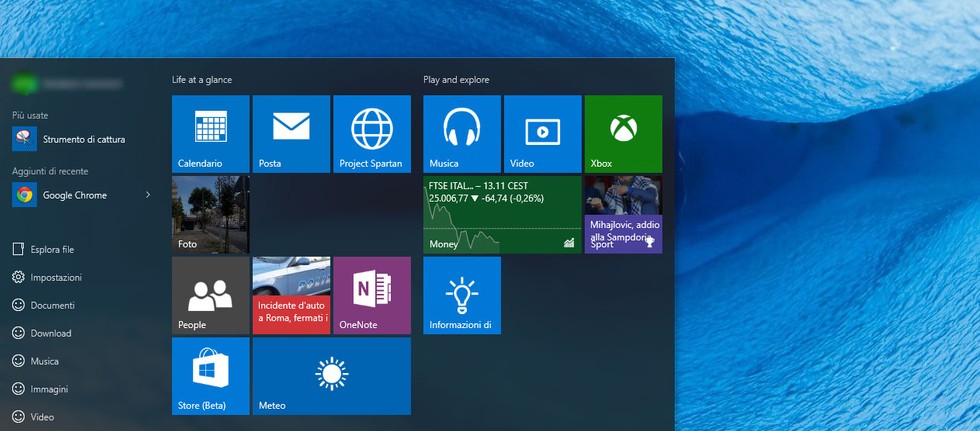Viewport: 980px width, 431px height.
Task: Open the Video tile in Play and explore
Action: pyautogui.click(x=542, y=134)
